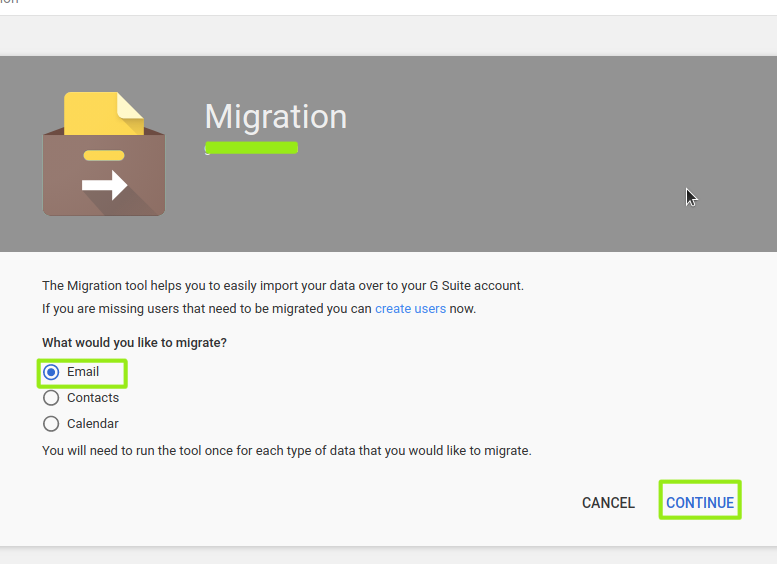The width and height of the screenshot is (777, 564).
Task: Choose the Calendar radio button
Action: tap(51, 424)
